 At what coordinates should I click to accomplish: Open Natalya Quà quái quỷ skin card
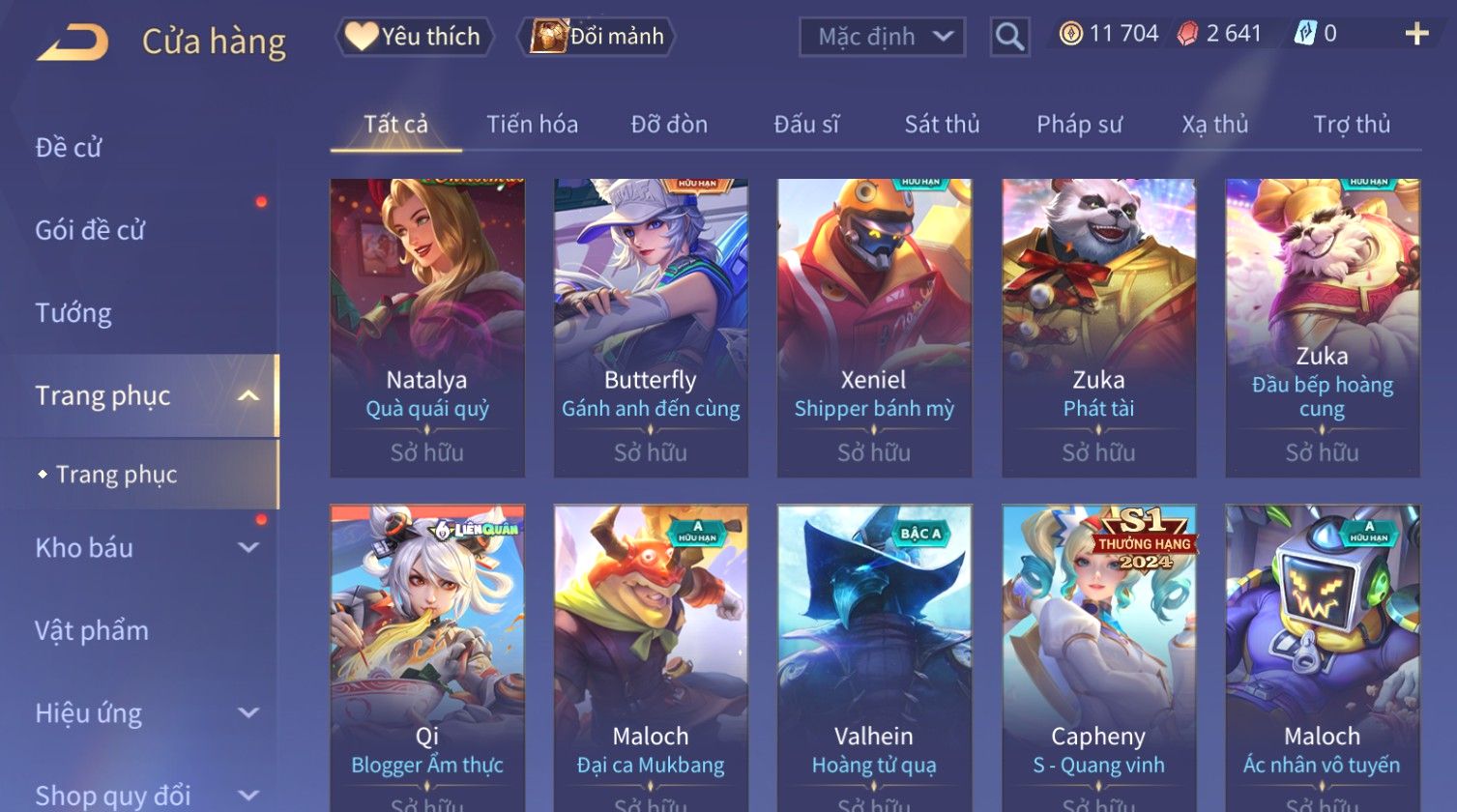pyautogui.click(x=427, y=328)
